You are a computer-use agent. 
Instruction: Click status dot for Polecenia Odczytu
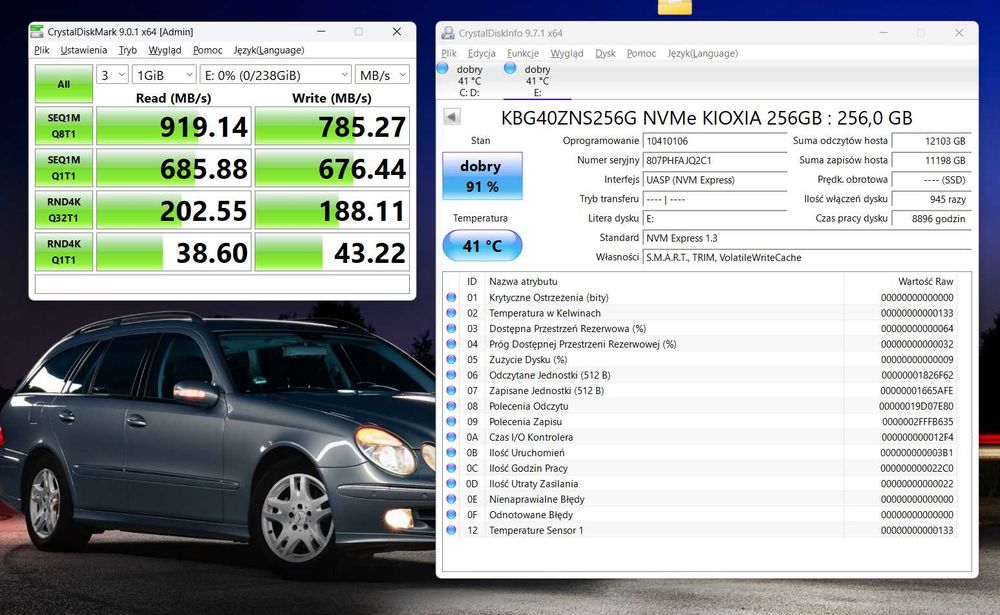click(x=451, y=406)
